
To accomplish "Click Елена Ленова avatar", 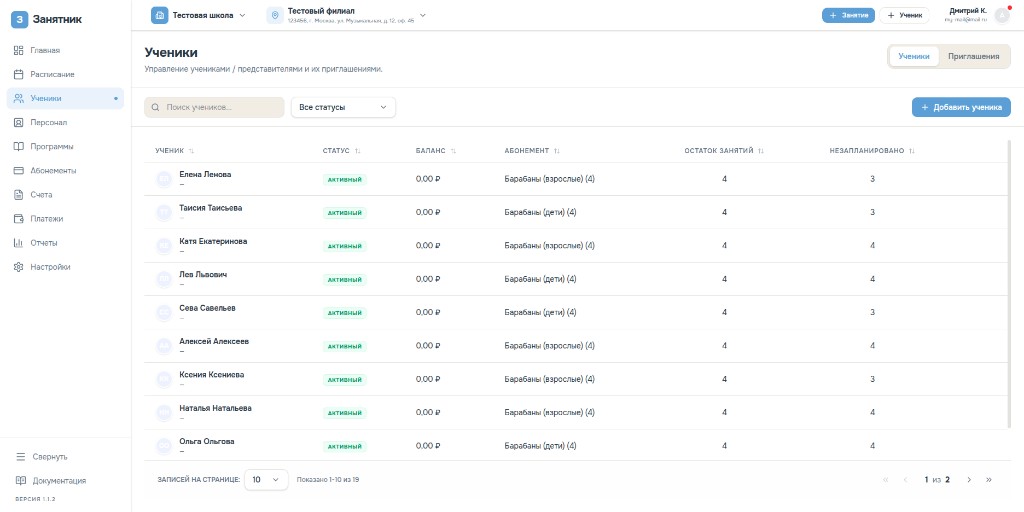I will coord(163,180).
